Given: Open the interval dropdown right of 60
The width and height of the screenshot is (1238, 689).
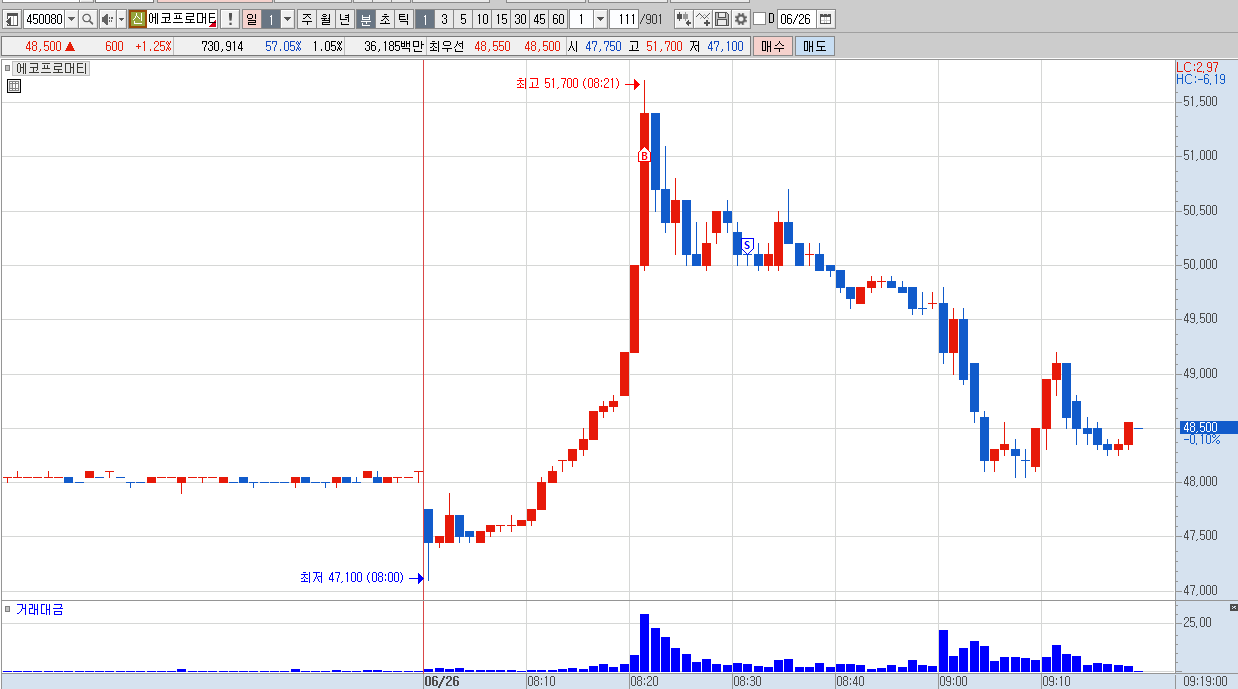Looking at the screenshot, I should (x=600, y=19).
